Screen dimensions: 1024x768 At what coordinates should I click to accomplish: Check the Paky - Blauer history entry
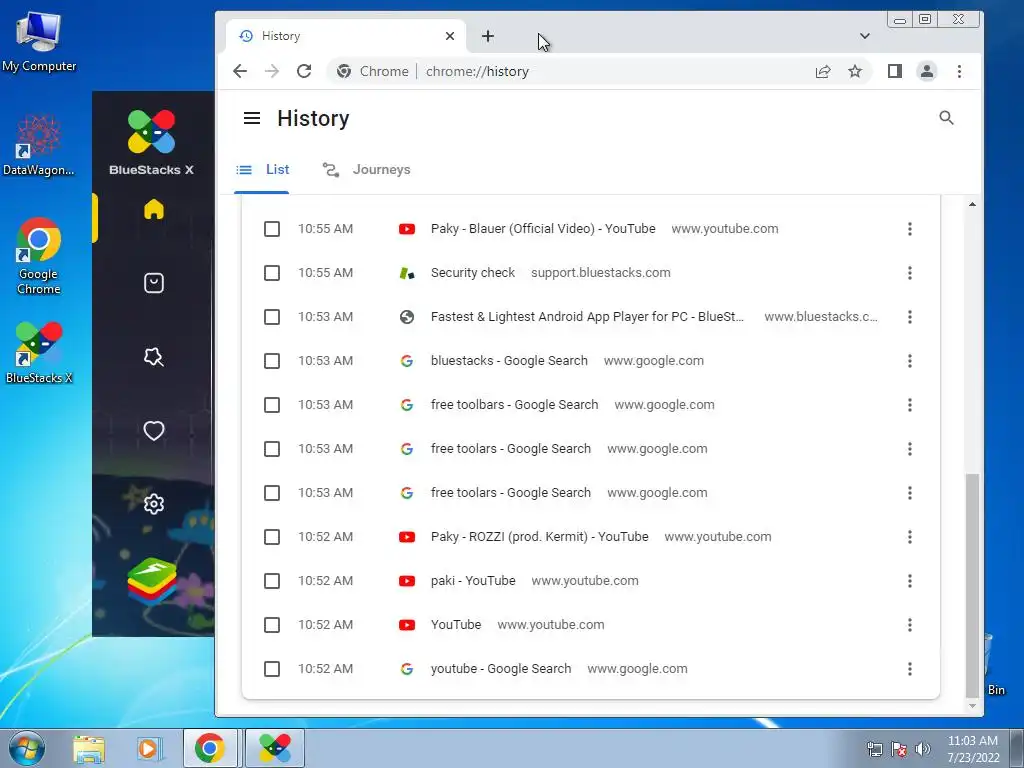pyautogui.click(x=272, y=229)
